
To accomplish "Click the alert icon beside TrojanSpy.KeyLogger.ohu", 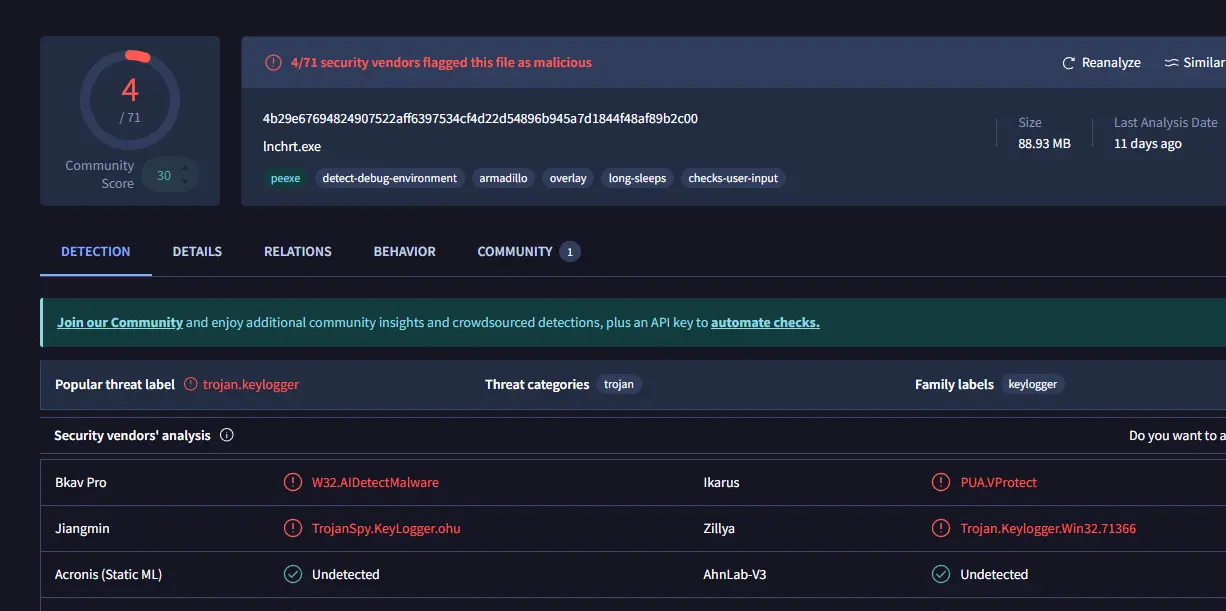I will pyautogui.click(x=293, y=528).
